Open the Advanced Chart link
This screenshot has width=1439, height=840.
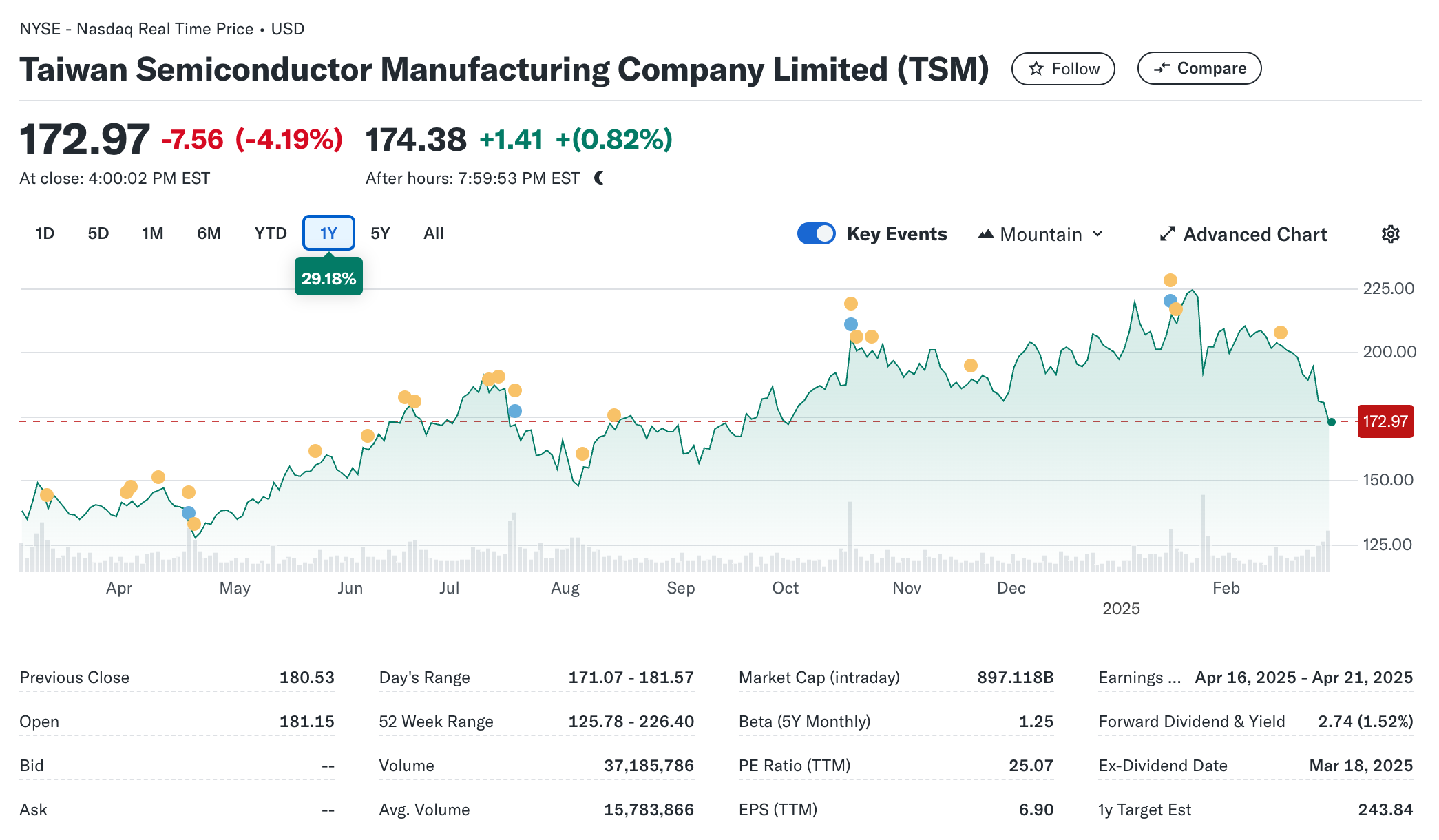click(x=1254, y=234)
